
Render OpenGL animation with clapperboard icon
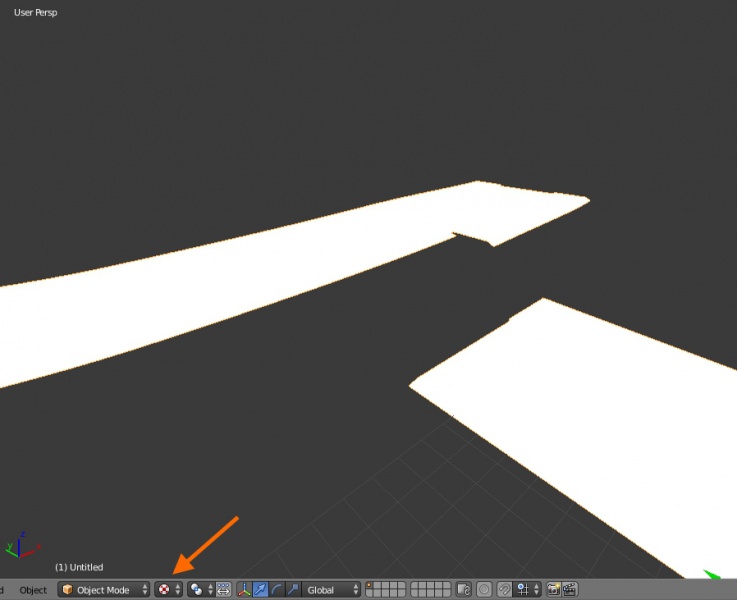(x=569, y=590)
